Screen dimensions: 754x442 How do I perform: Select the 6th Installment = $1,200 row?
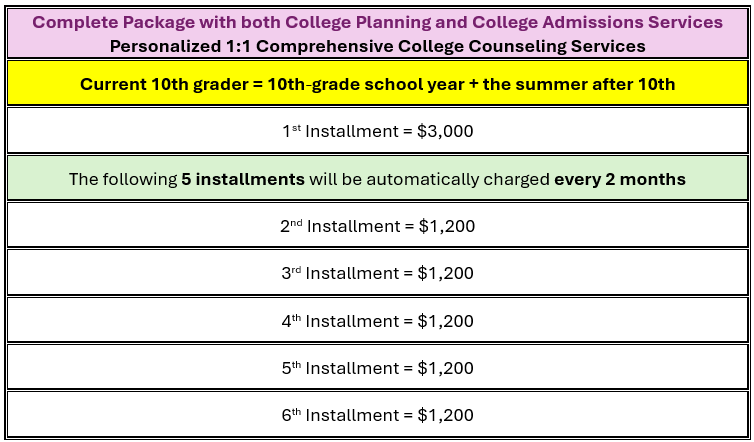[377, 414]
